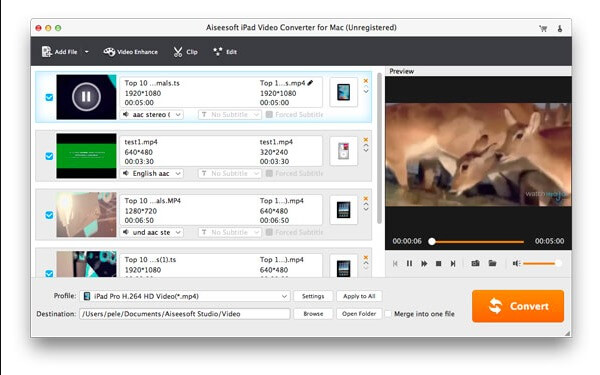Select the test1.mp4 output filename
The width and height of the screenshot is (600, 375).
(x=276, y=142)
